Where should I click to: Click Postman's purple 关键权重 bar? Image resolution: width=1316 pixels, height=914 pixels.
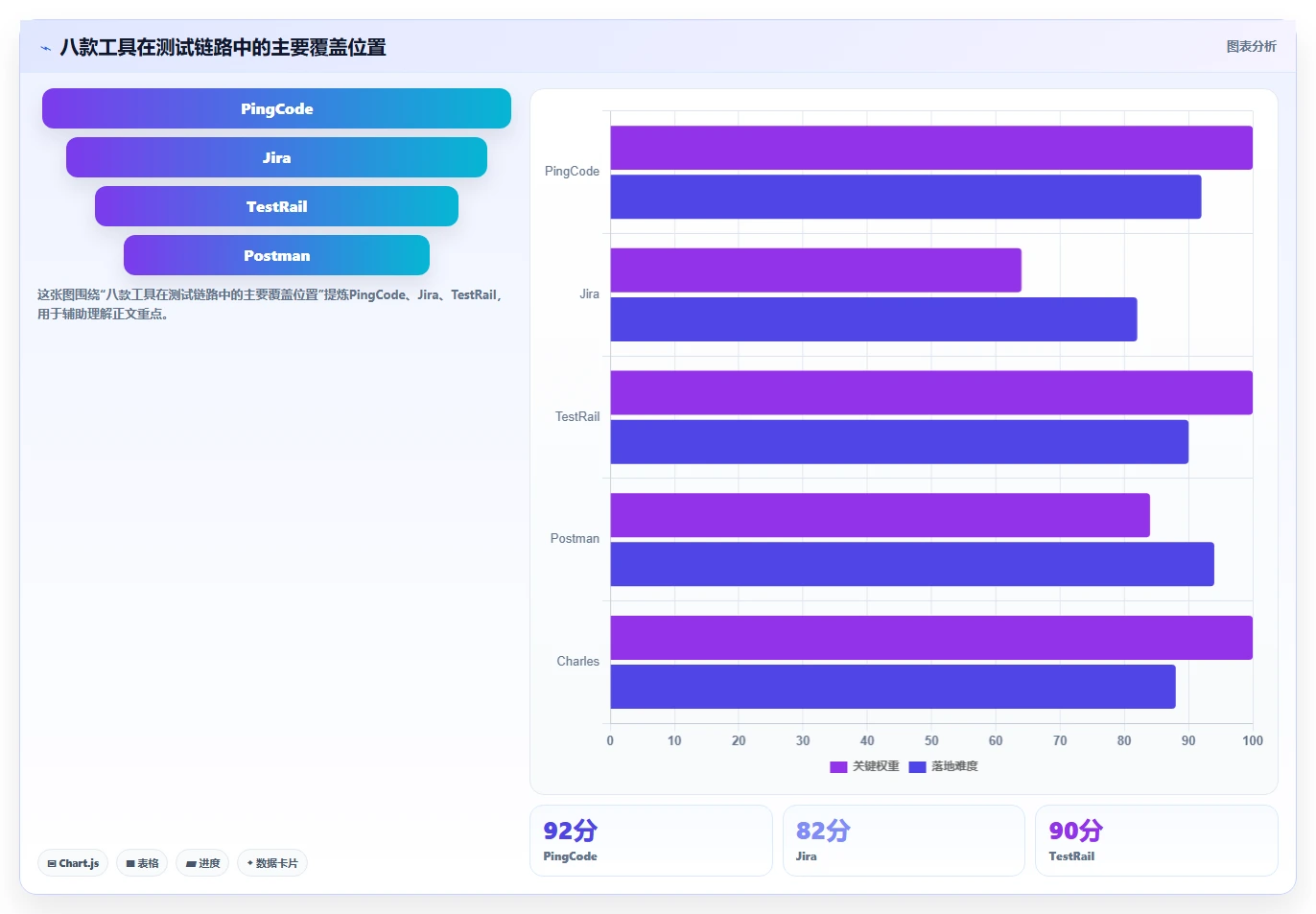[x=881, y=515]
